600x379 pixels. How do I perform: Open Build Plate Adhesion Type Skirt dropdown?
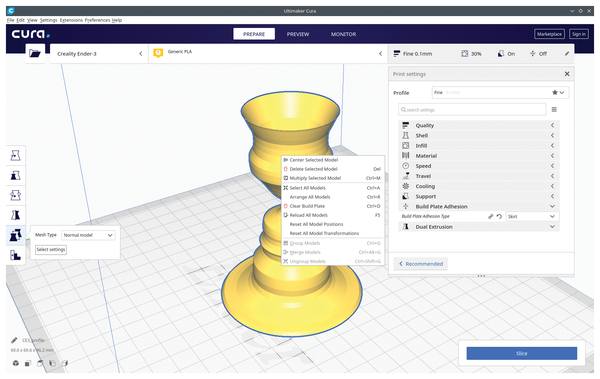pyautogui.click(x=532, y=217)
